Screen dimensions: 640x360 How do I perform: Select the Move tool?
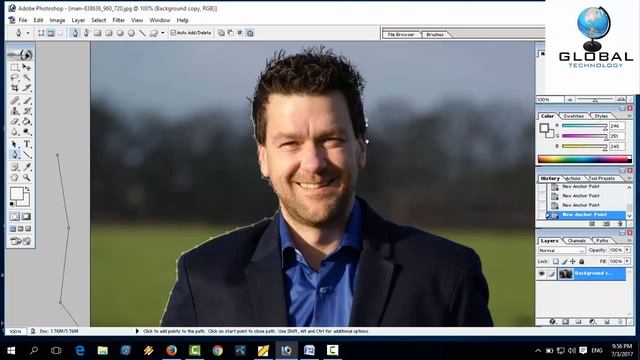(27, 67)
